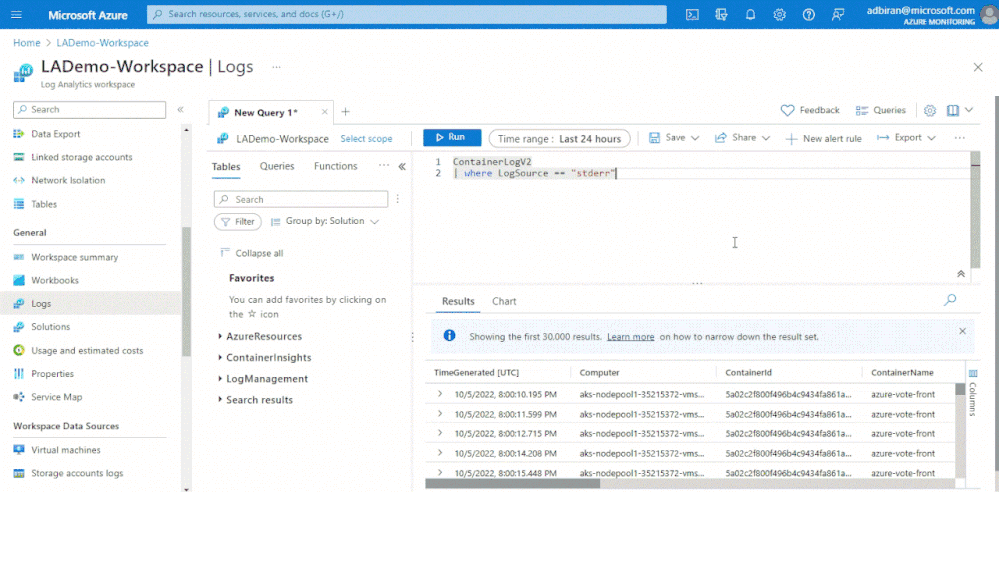999x562 pixels.
Task: Open the notifications bell
Action: pos(751,15)
